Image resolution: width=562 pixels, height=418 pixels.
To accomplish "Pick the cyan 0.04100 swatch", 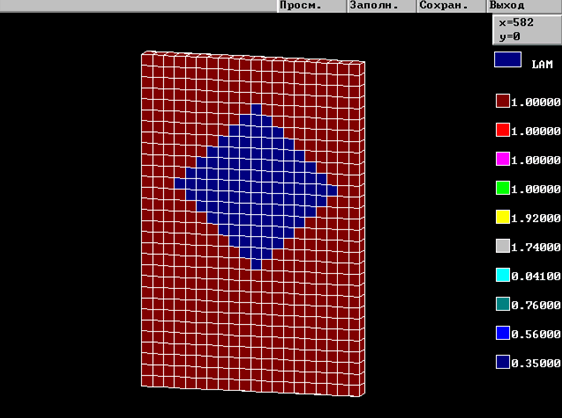I will click(x=503, y=275).
